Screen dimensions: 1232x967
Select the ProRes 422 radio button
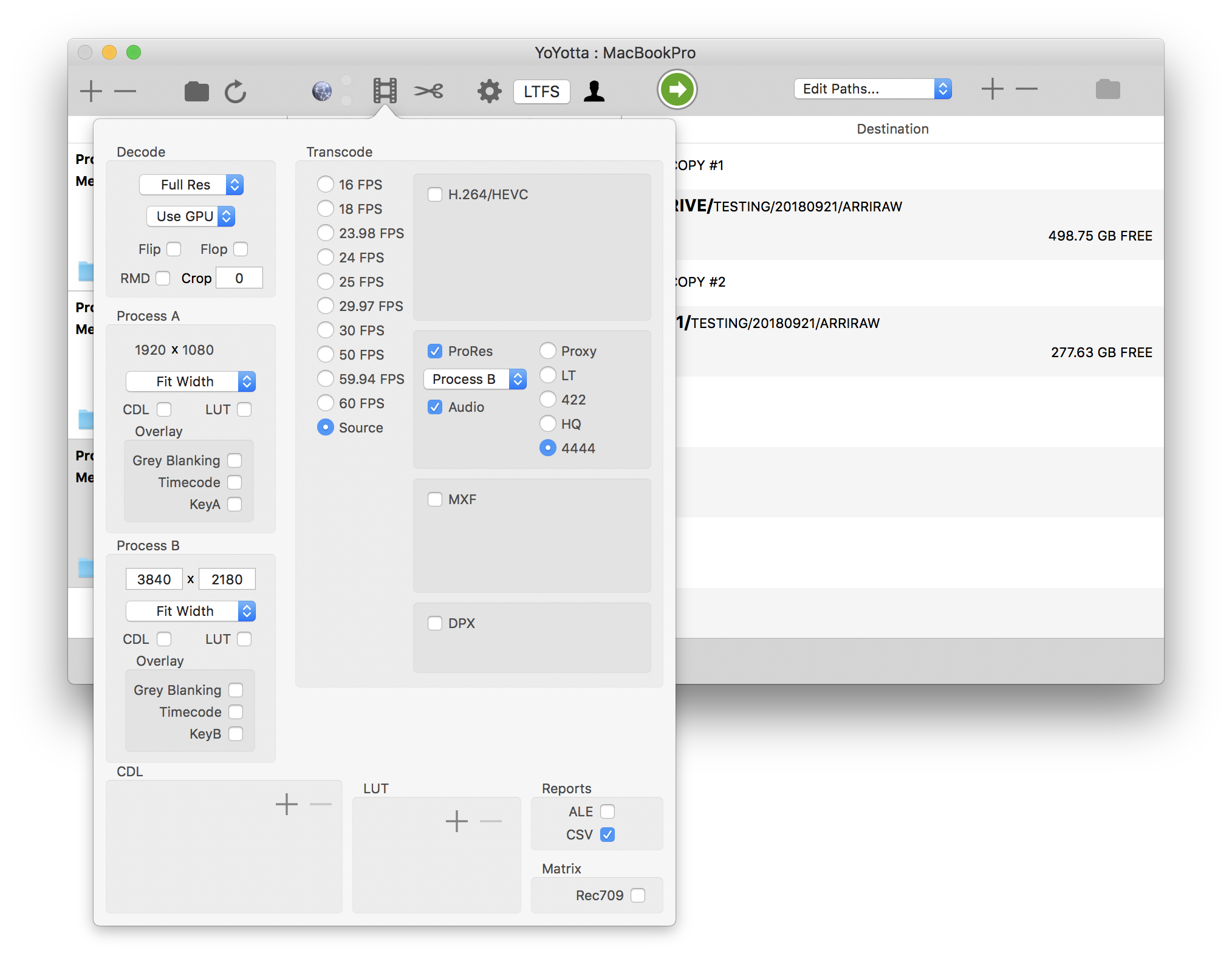tap(548, 400)
